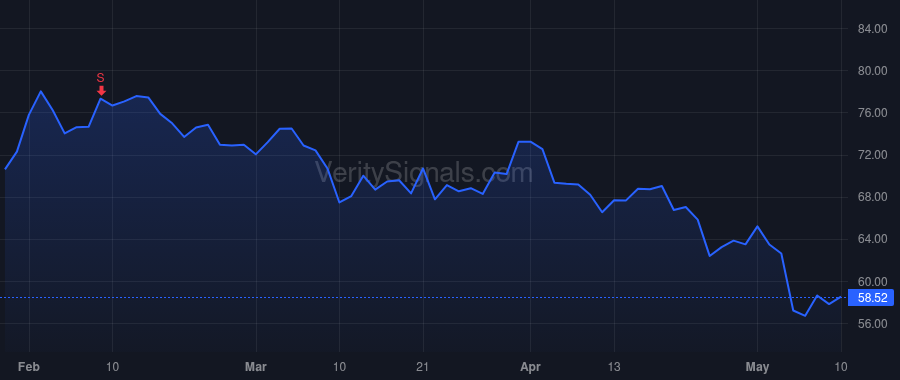Click the Apr date axis label
This screenshot has width=900, height=380.
click(530, 366)
